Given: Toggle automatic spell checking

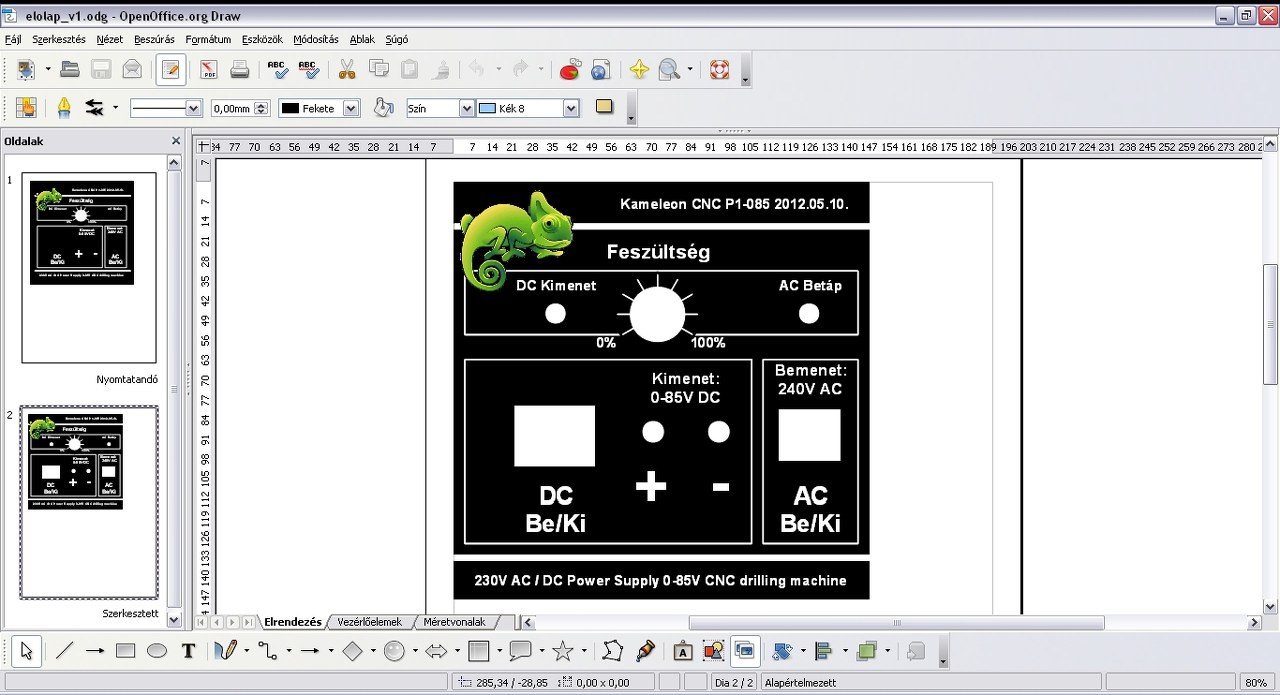Looking at the screenshot, I should 309,70.
